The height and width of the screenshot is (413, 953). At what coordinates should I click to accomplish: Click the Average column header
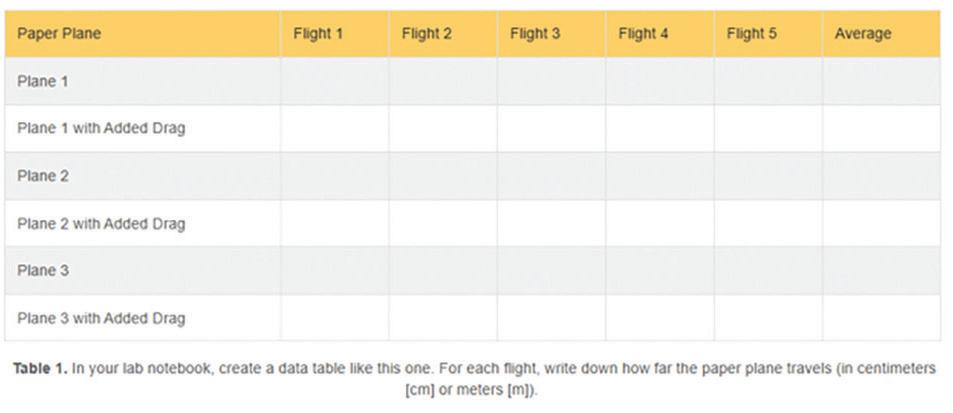(x=862, y=34)
